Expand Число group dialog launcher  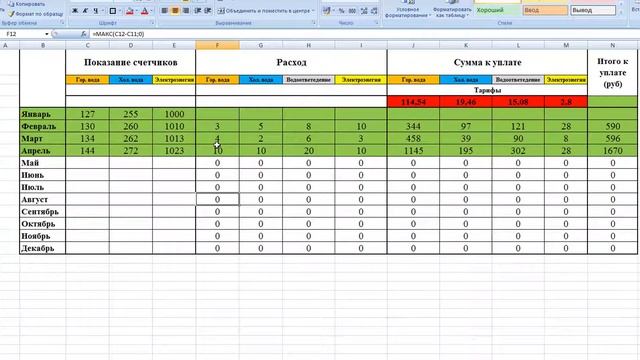coord(376,23)
